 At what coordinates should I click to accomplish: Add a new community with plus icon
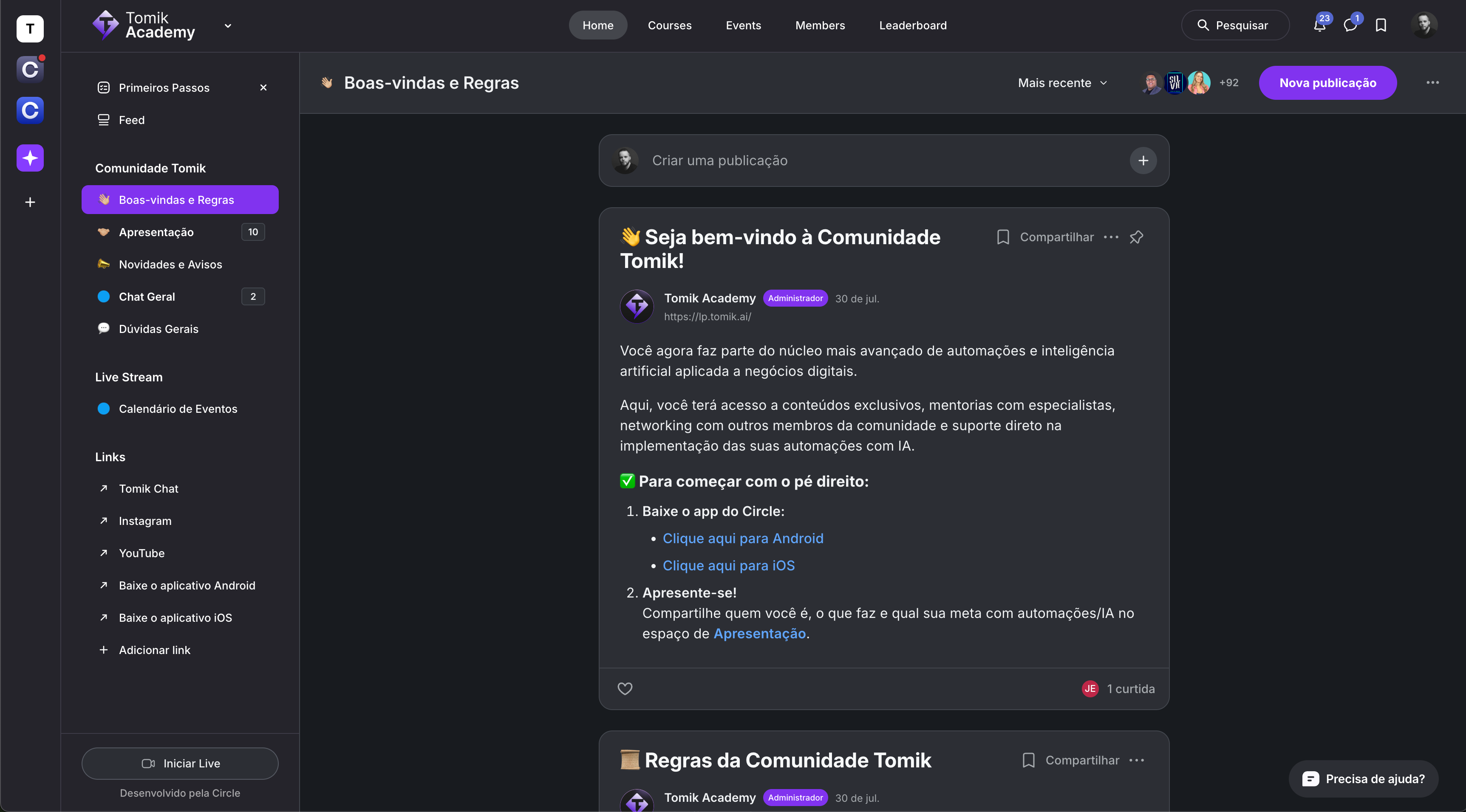point(30,203)
